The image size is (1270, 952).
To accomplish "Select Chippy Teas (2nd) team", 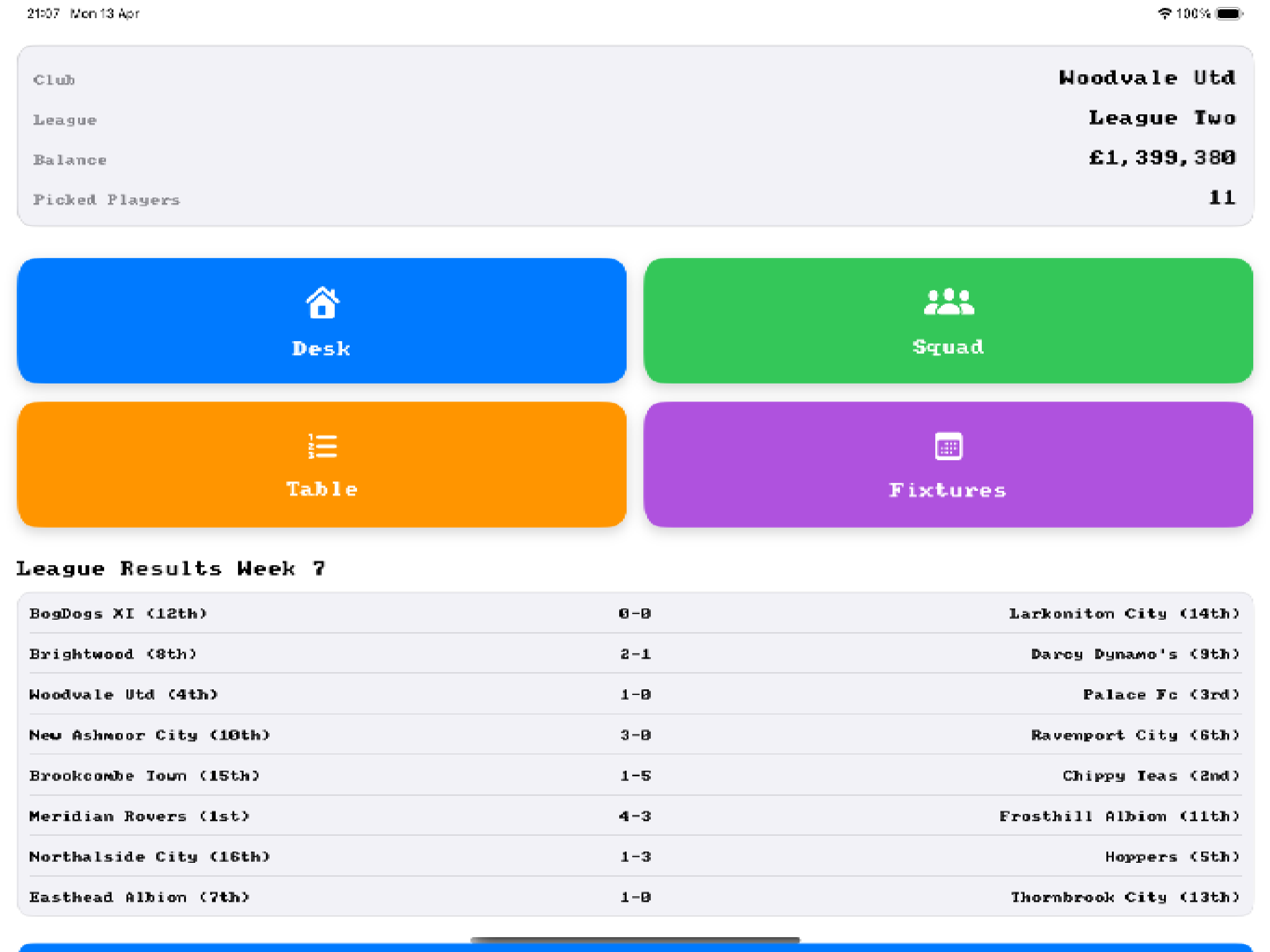I will click(1151, 776).
